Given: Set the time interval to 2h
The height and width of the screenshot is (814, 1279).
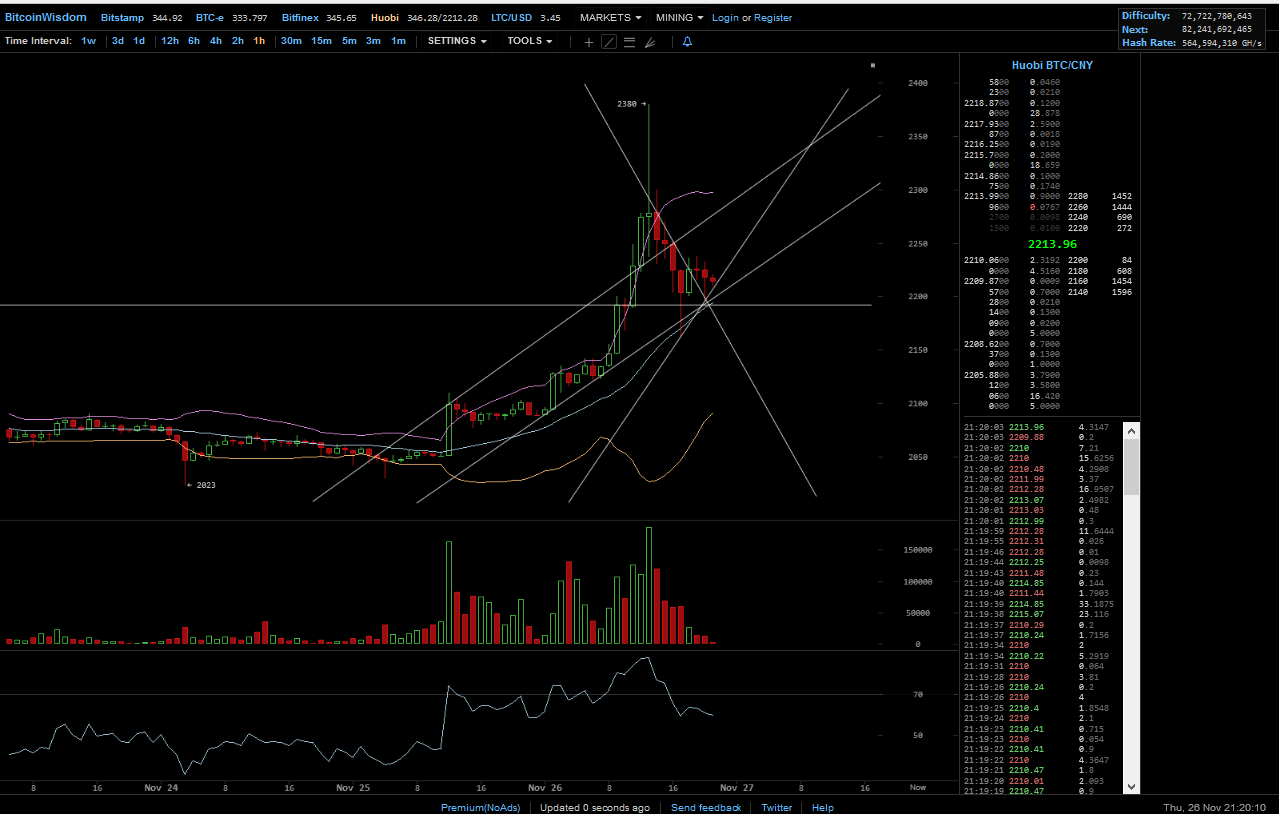Looking at the screenshot, I should tap(238, 41).
